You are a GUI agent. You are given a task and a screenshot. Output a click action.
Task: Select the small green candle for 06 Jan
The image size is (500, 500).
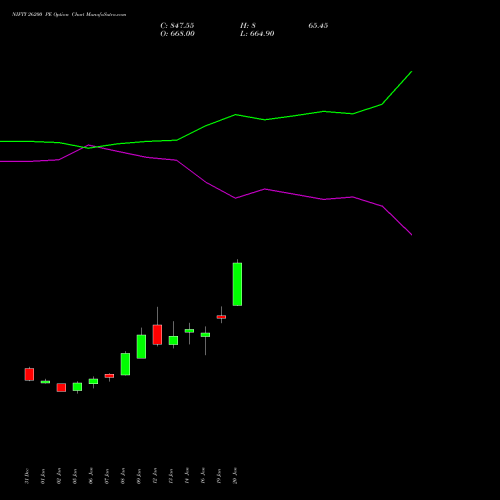coord(93,381)
